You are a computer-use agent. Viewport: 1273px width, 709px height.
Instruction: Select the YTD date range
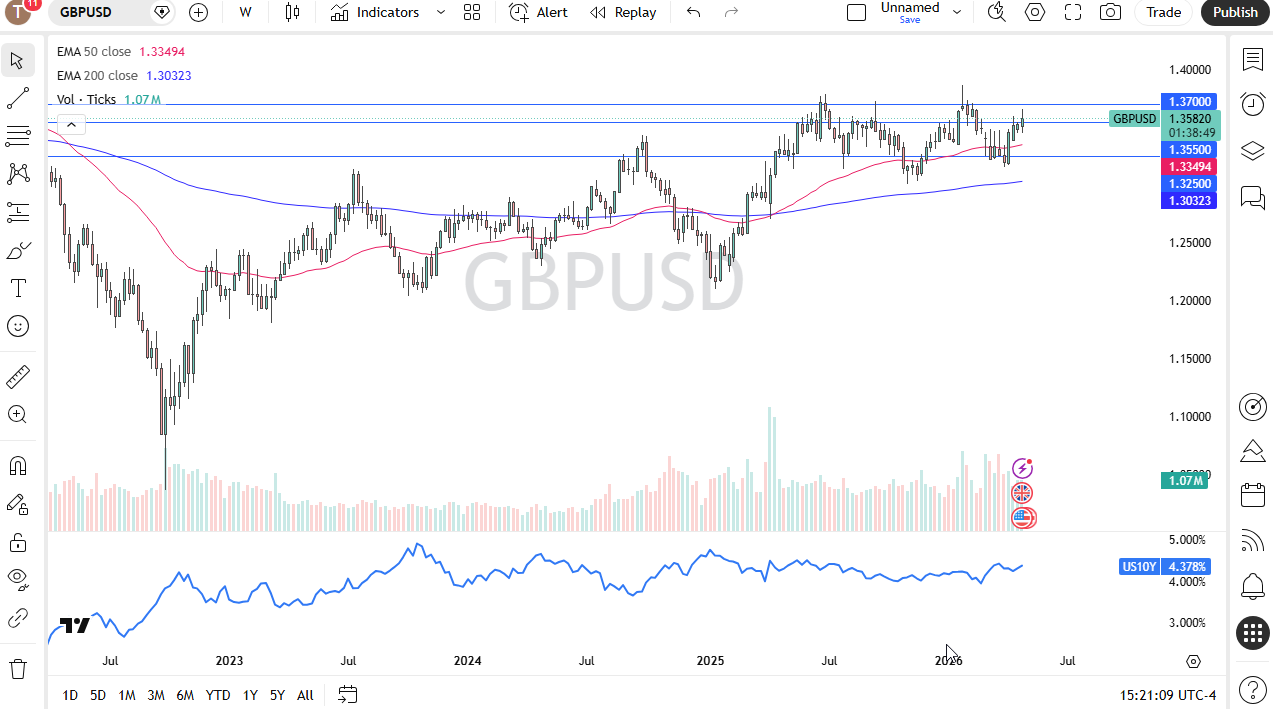(218, 695)
